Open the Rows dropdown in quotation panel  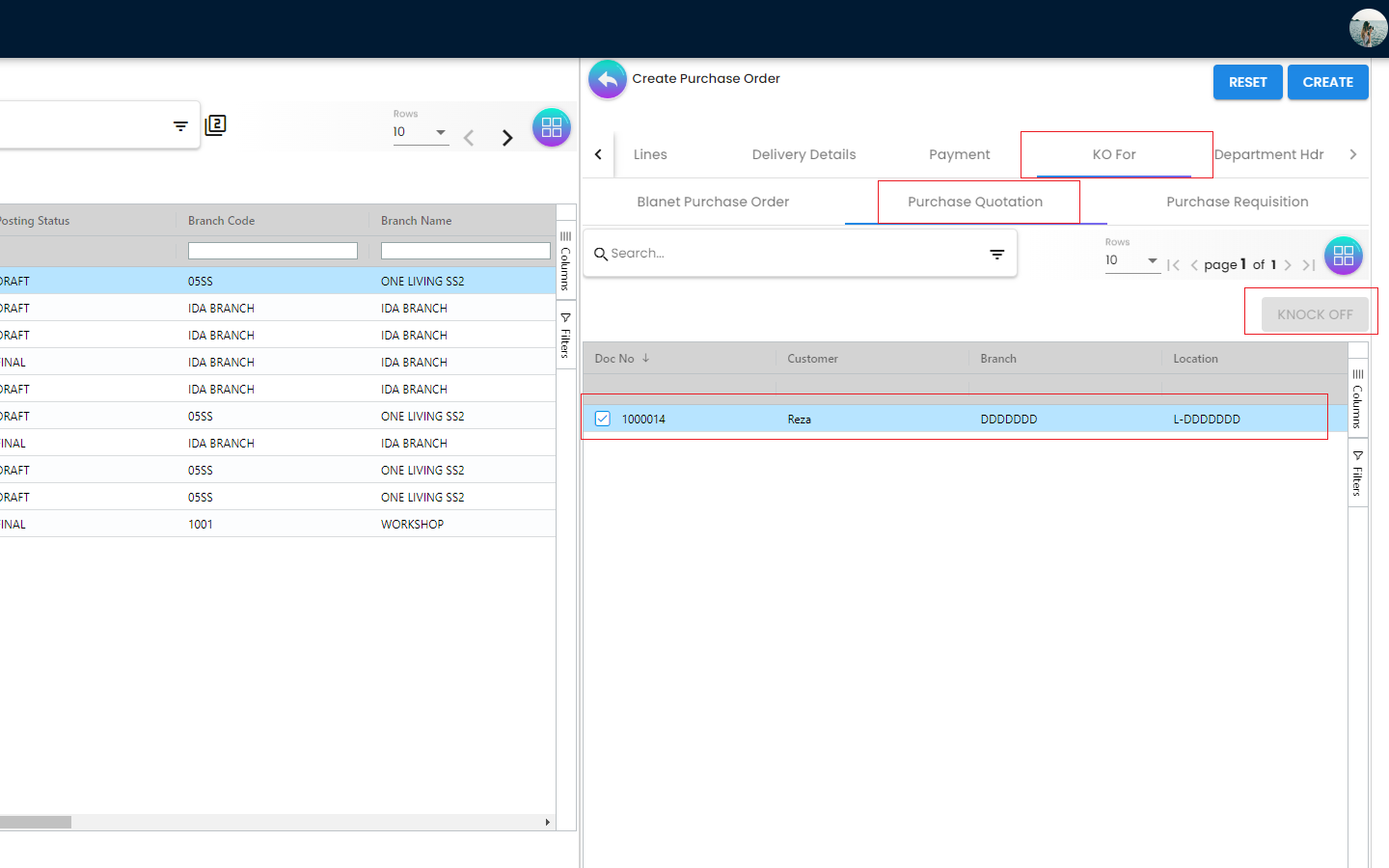(1131, 260)
